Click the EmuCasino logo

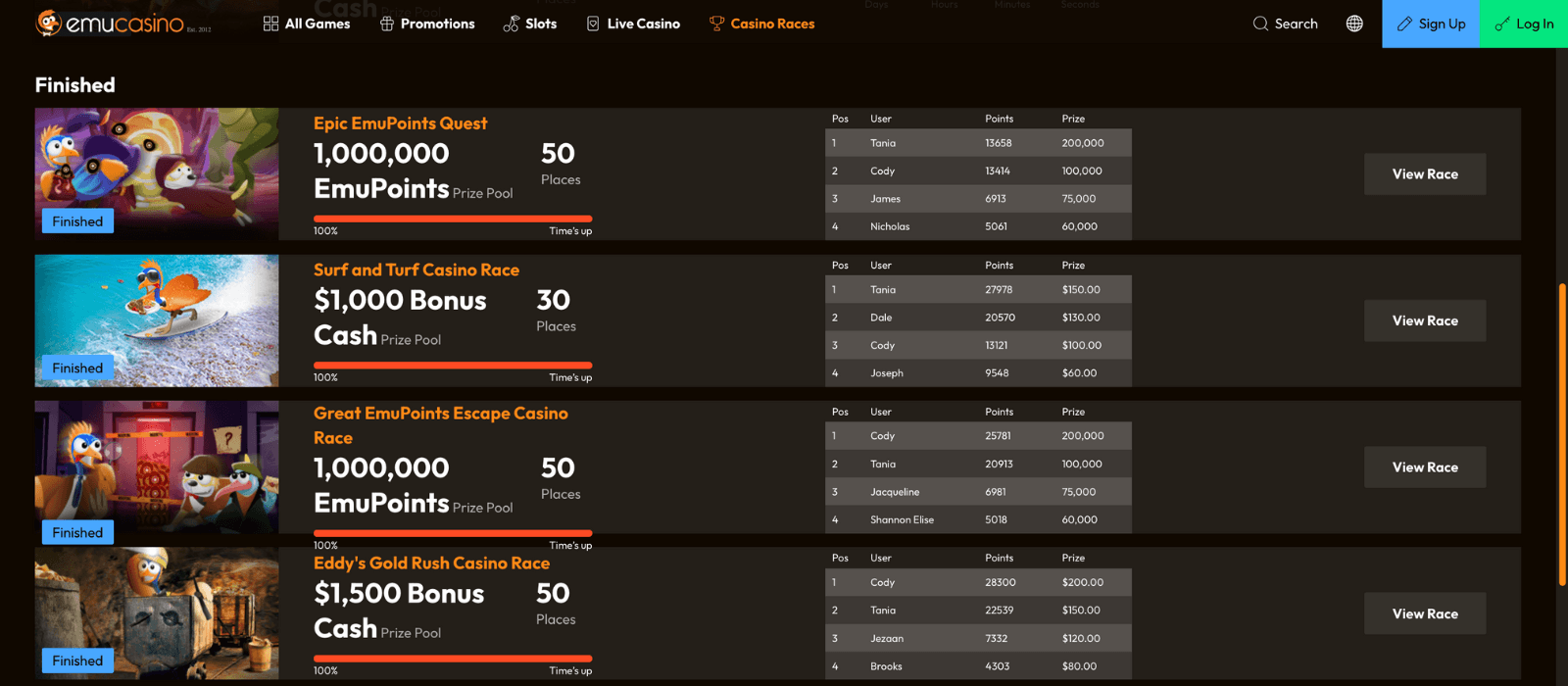click(122, 24)
